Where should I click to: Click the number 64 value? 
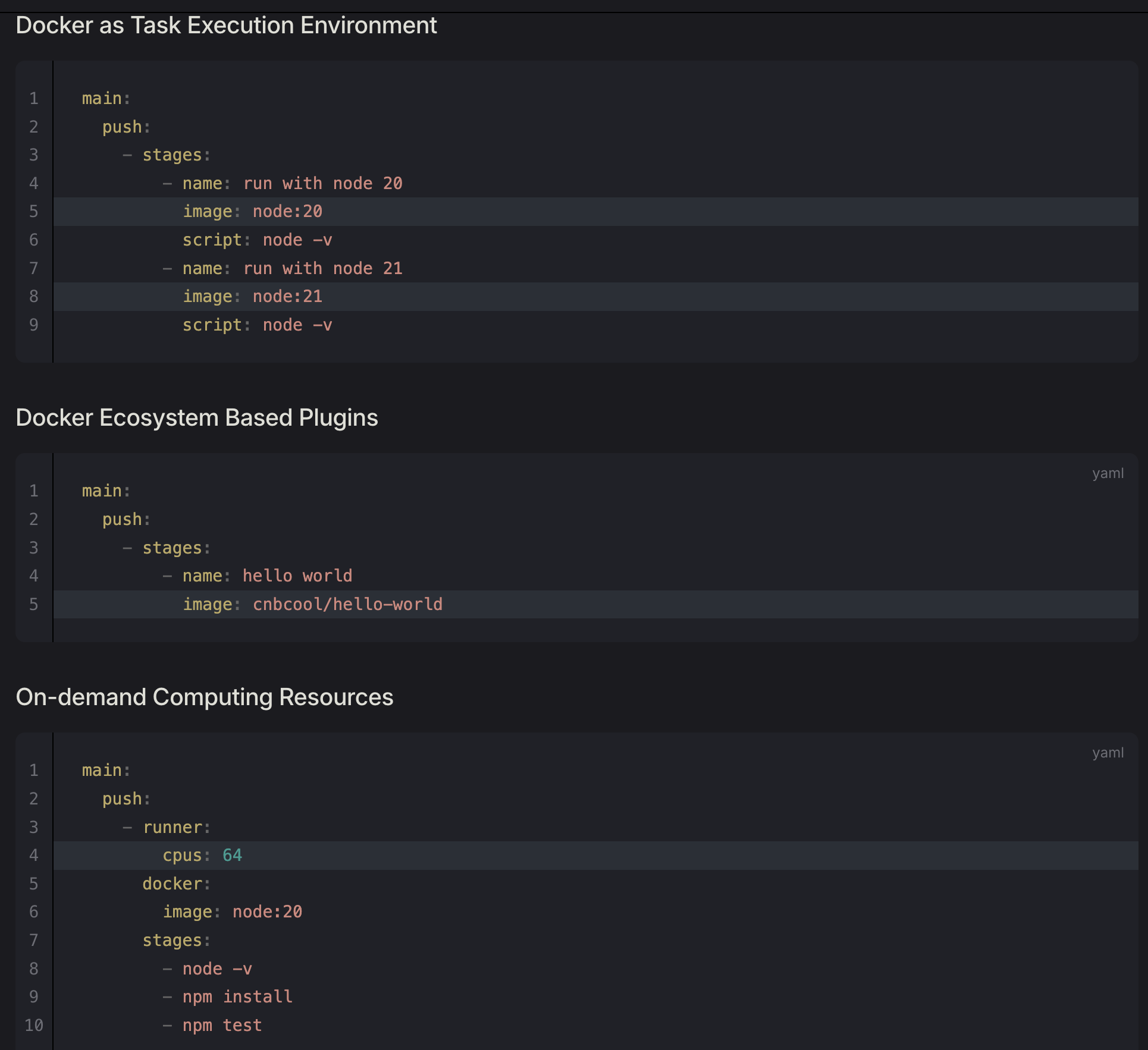point(232,856)
